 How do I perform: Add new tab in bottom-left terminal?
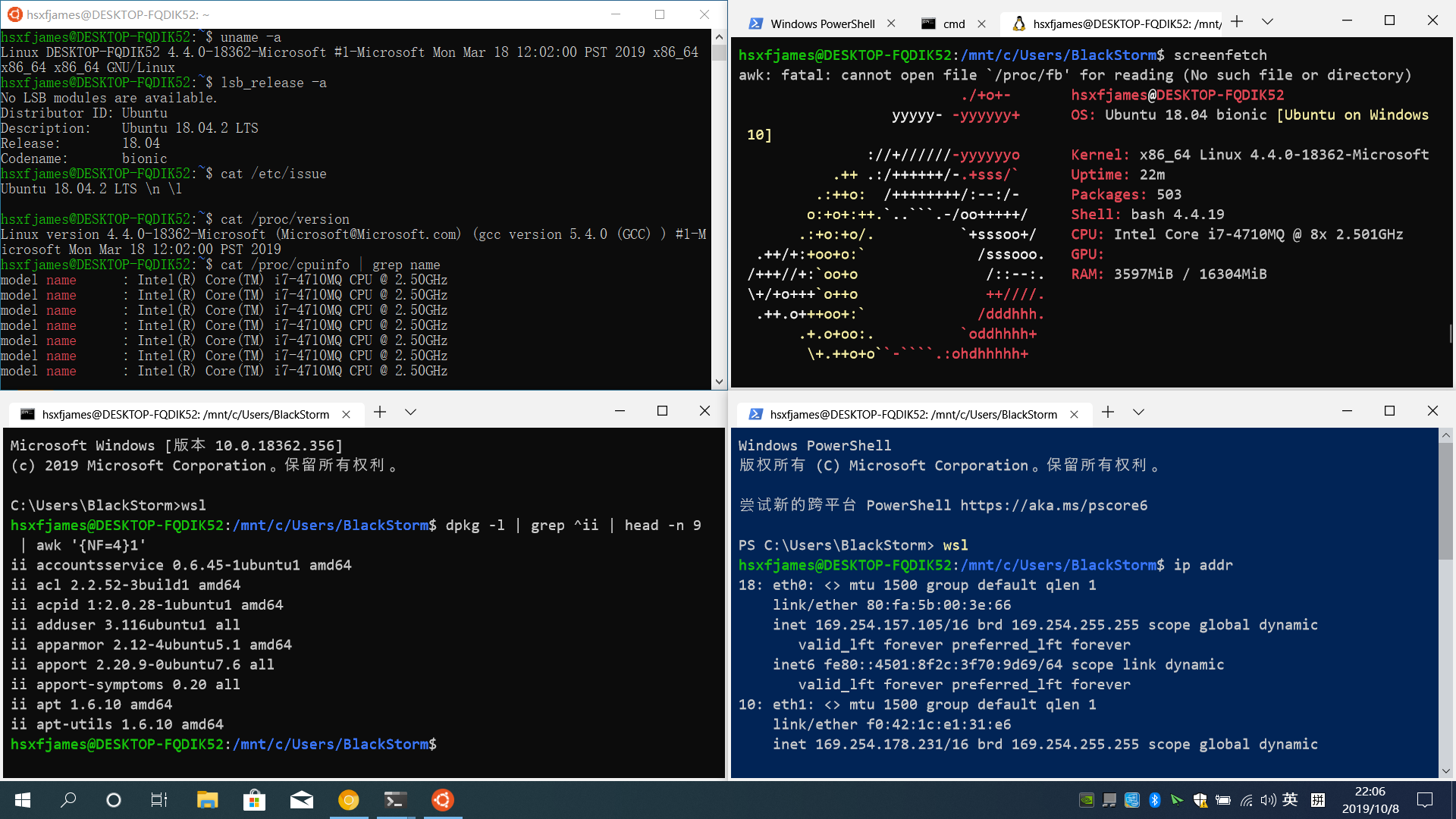click(x=380, y=412)
